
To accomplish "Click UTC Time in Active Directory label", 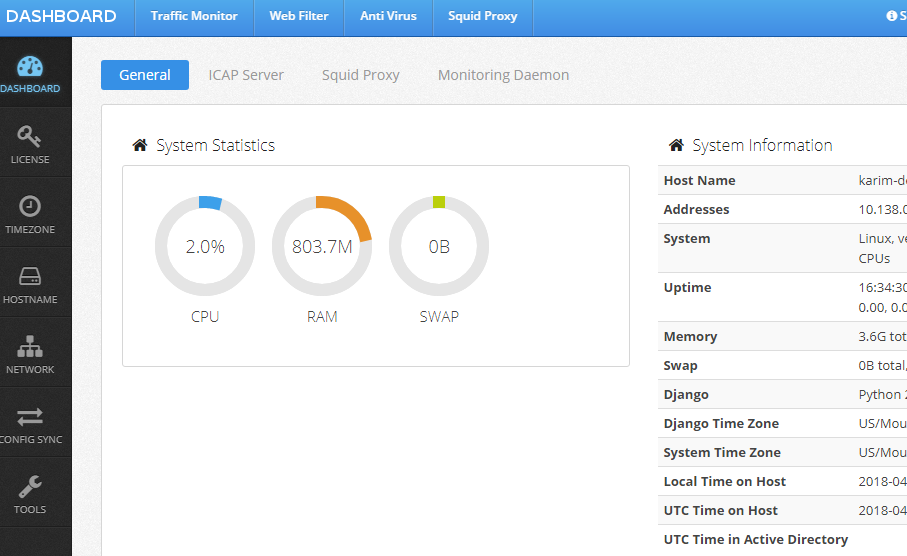I will (x=755, y=539).
